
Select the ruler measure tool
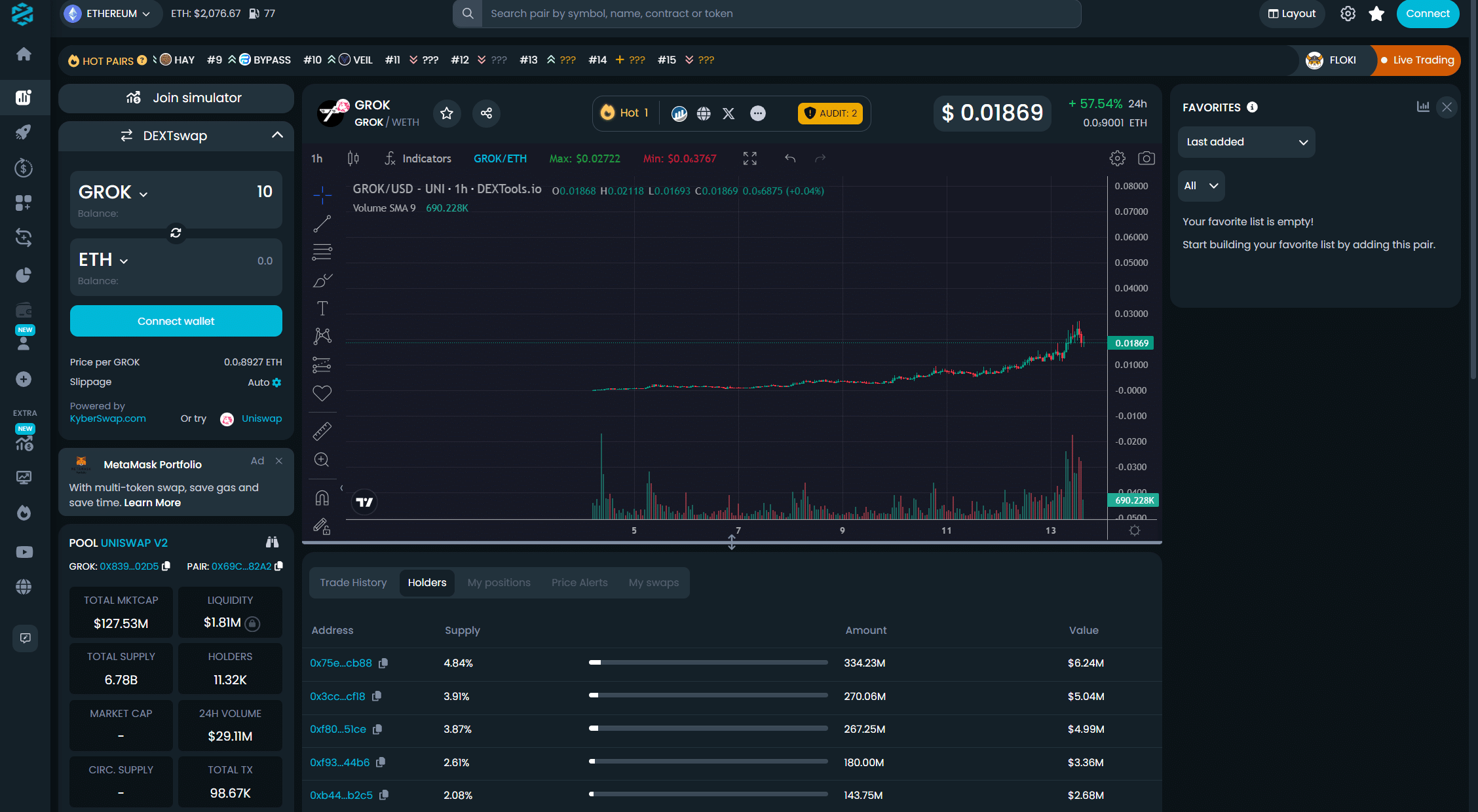(x=322, y=431)
